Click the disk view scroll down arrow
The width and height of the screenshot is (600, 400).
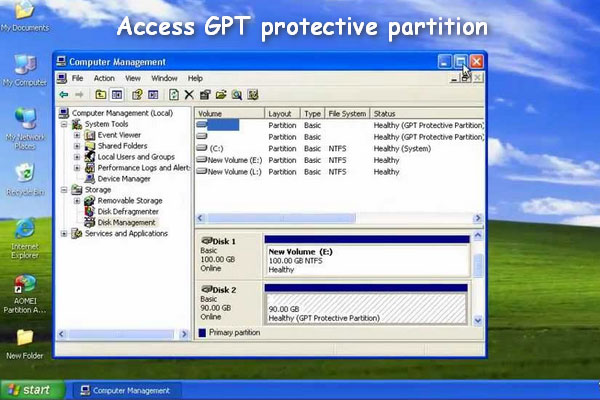478,320
